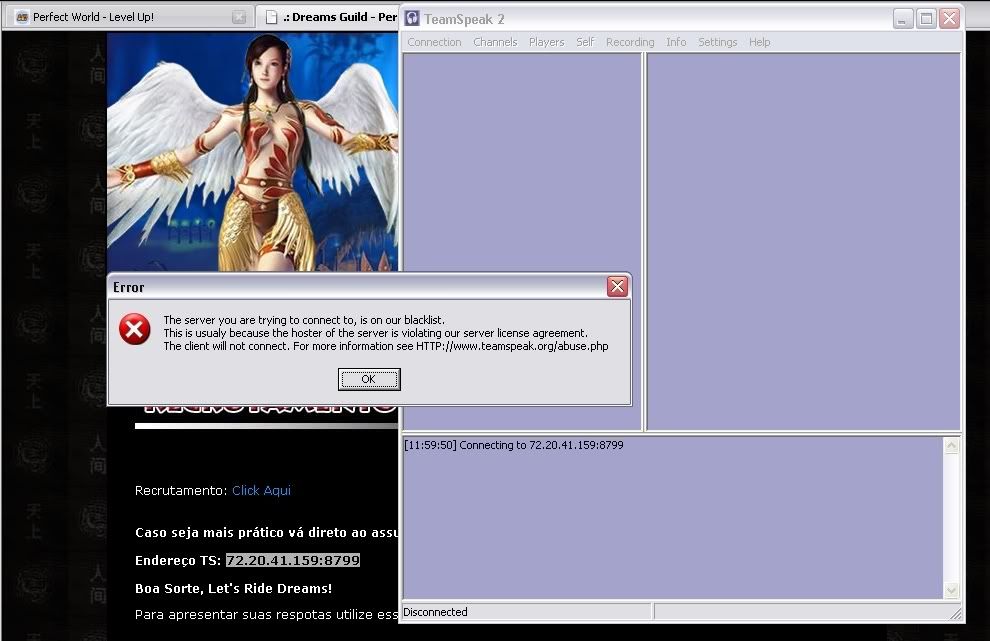This screenshot has height=641, width=990.
Task: Click the 'Para apresentar suas respotas' text line
Action: coord(266,614)
